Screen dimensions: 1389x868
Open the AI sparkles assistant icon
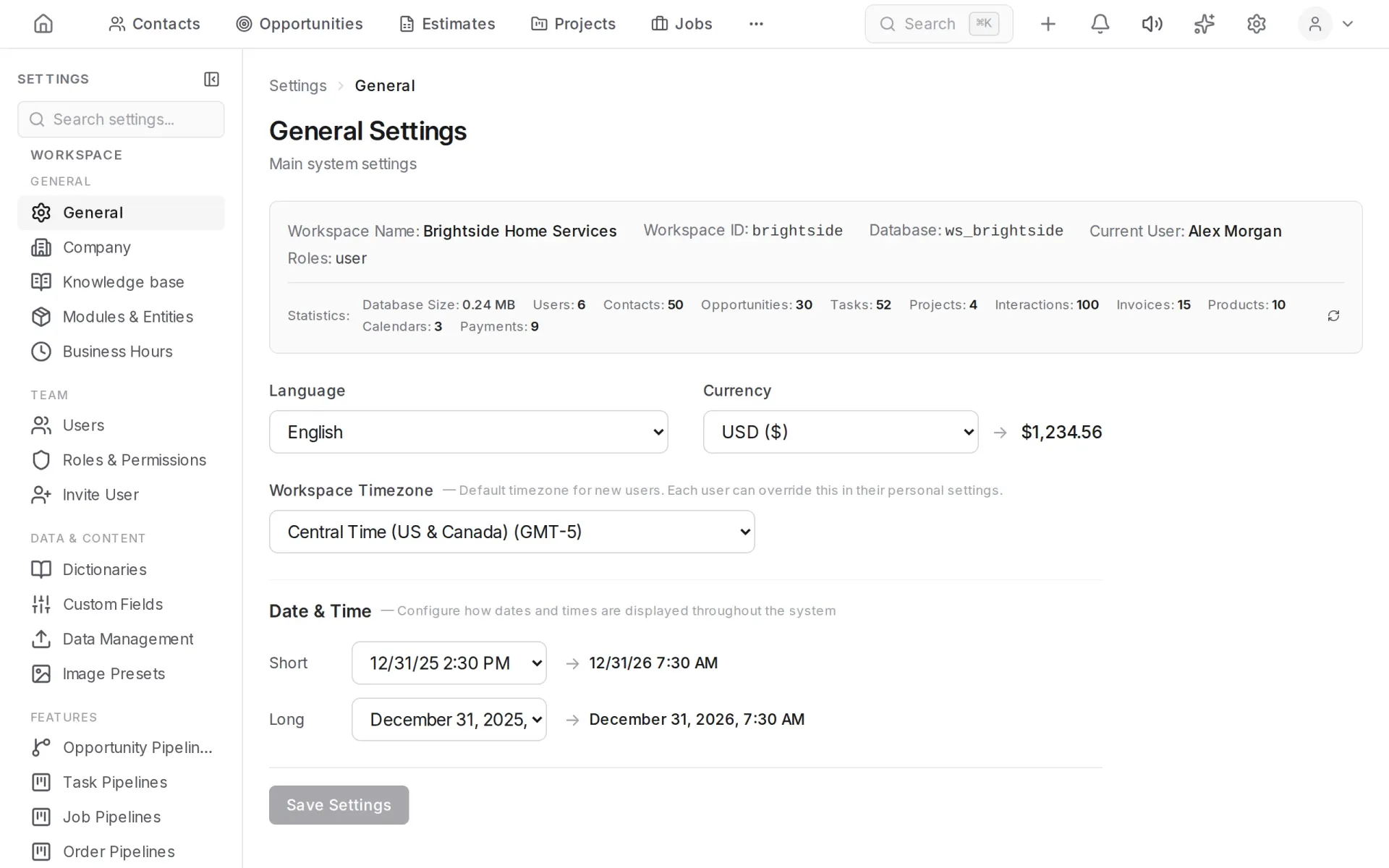[x=1204, y=24]
